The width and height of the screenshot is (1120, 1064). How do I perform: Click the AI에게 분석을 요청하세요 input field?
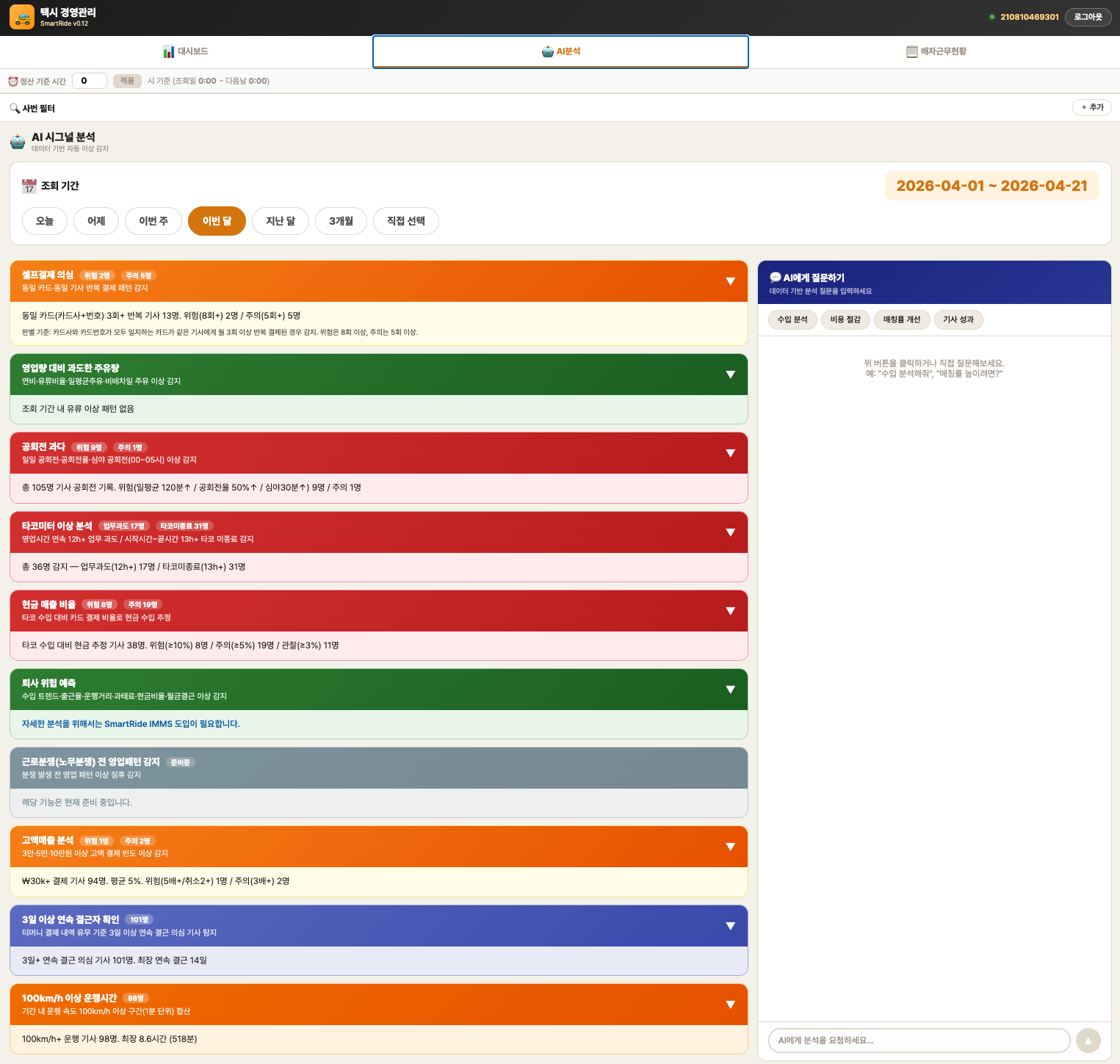coord(919,1041)
